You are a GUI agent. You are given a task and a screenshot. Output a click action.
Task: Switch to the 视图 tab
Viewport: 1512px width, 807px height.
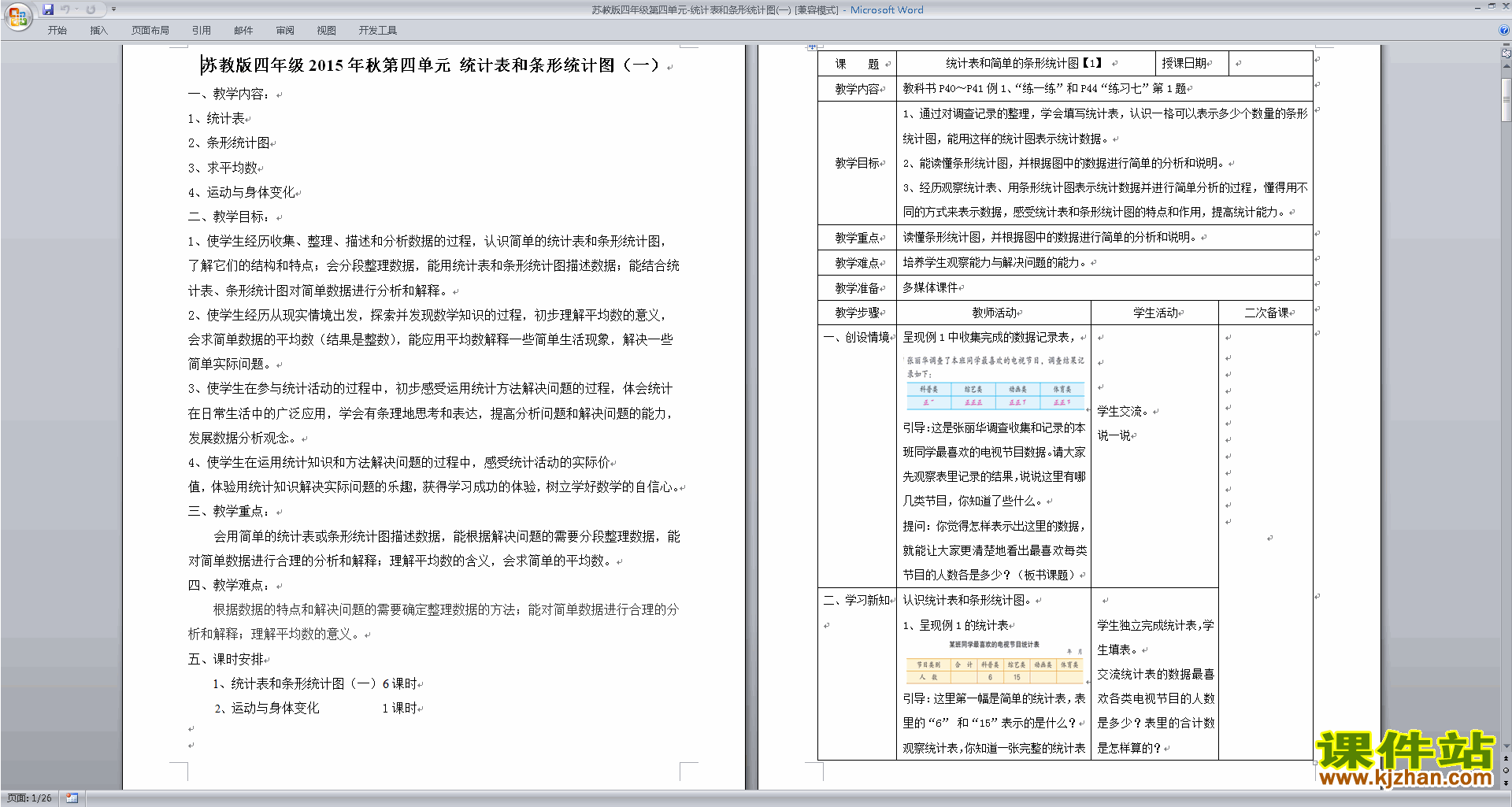327,31
